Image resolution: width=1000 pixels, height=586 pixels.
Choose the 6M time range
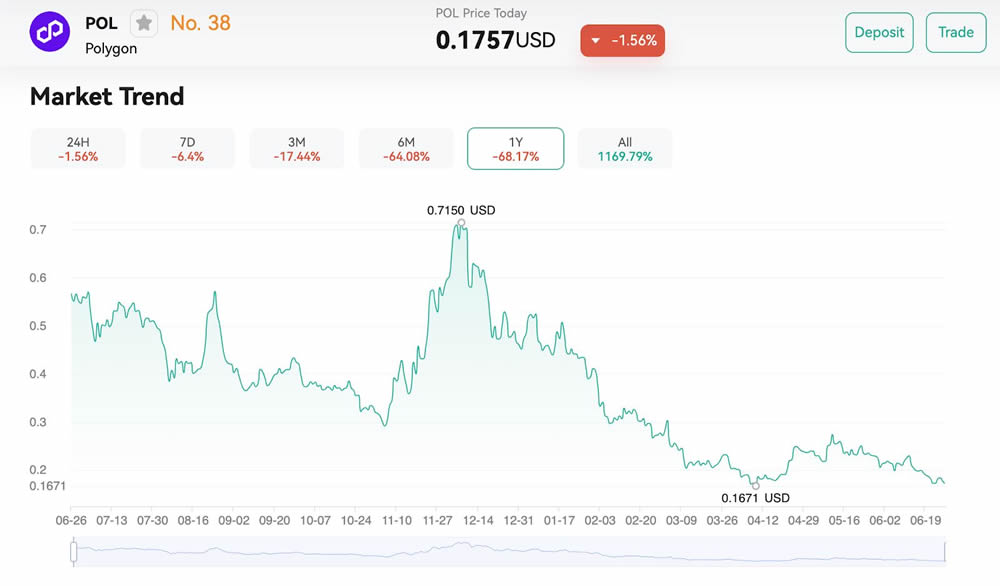point(406,149)
